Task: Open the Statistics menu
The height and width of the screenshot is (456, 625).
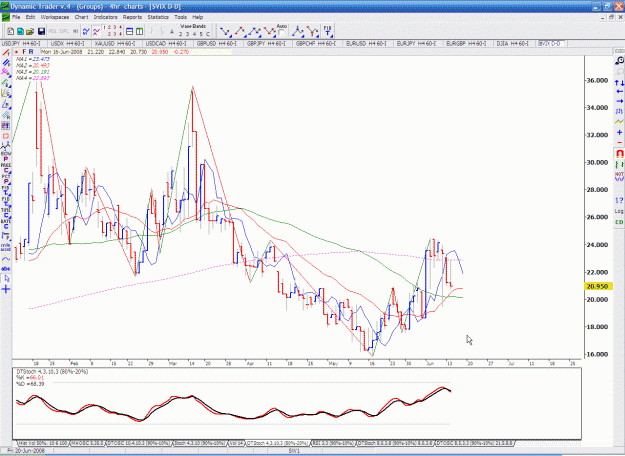Action: pos(158,17)
